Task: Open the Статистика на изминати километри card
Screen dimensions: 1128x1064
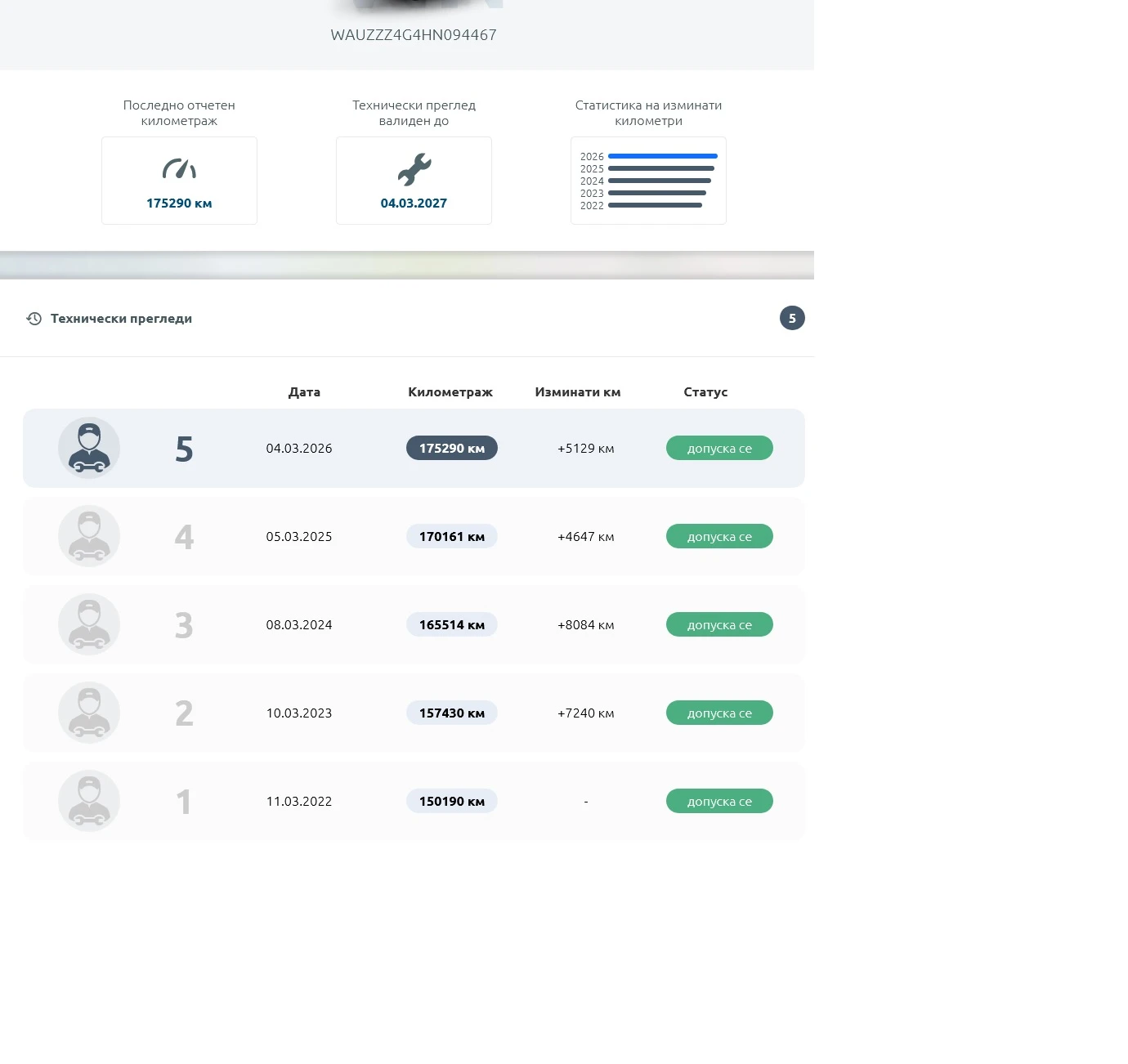Action: tap(648, 181)
